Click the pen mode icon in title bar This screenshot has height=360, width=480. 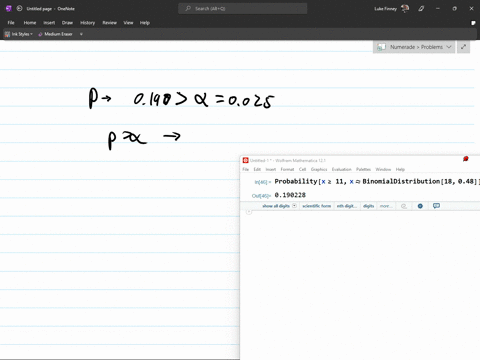coord(421,9)
